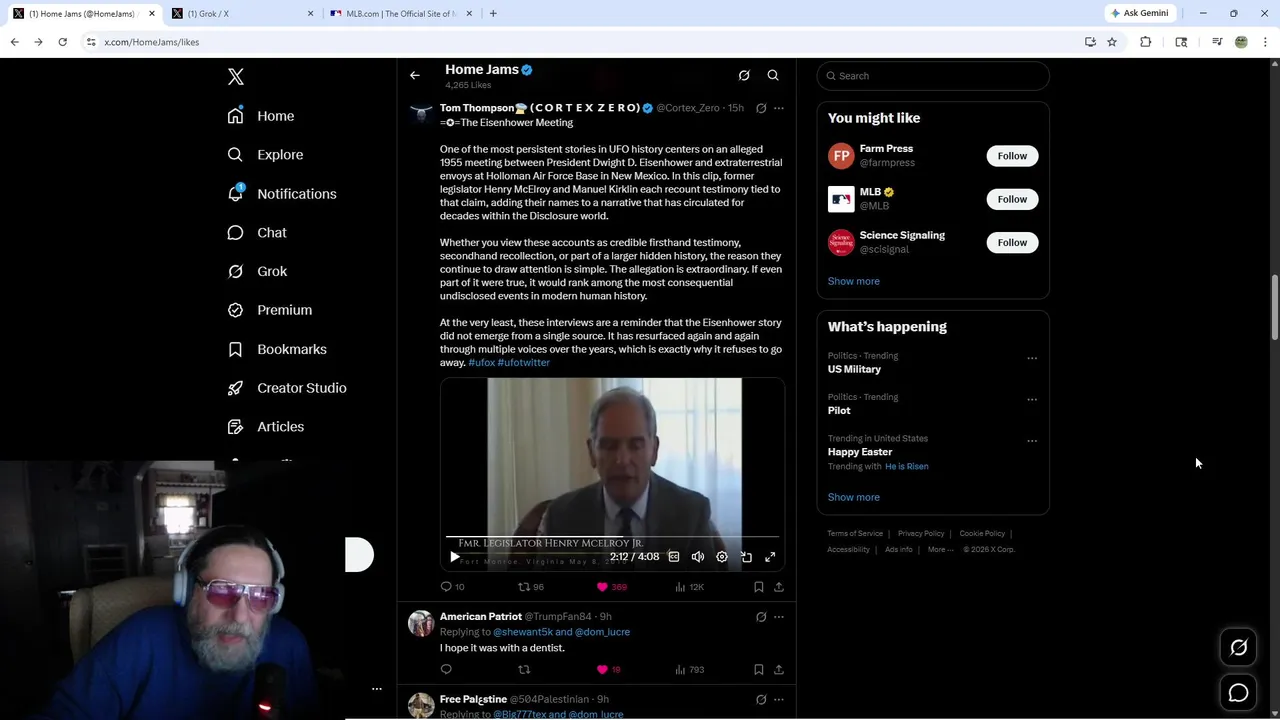The height and width of the screenshot is (720, 1280).
Task: Open Happy Easter trend options
Action: point(1032,440)
